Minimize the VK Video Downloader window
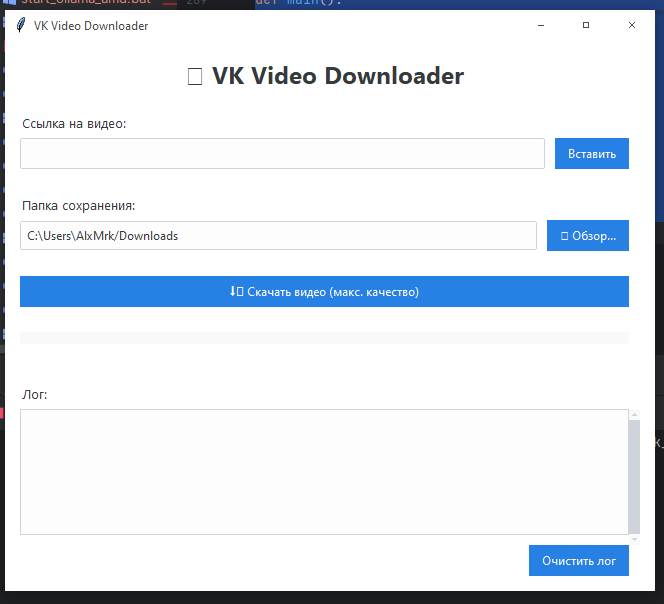 tap(540, 26)
